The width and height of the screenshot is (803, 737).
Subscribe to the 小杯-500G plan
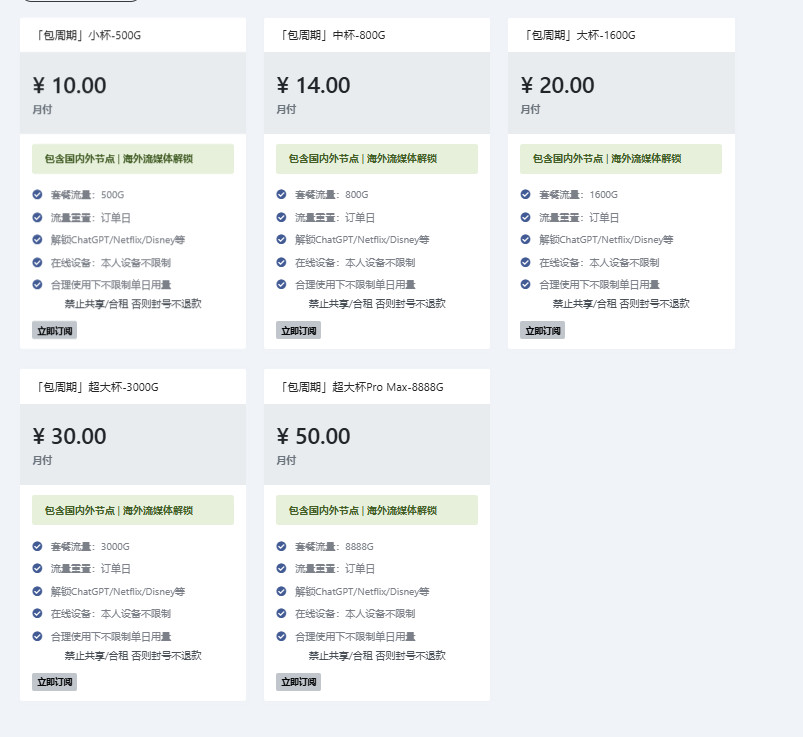[x=54, y=330]
